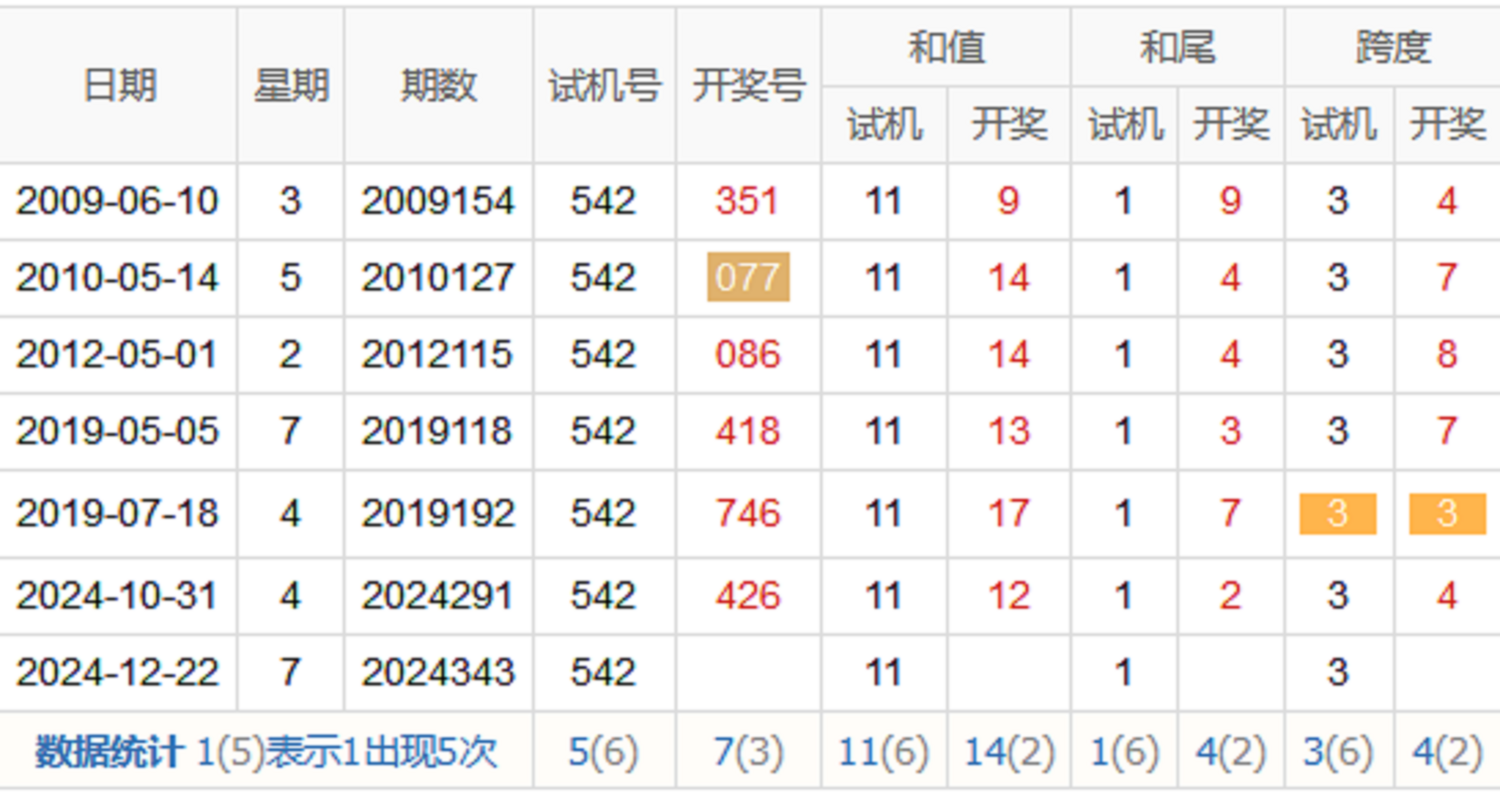Click the 星期 column header
The width and height of the screenshot is (1500, 795).
(291, 86)
